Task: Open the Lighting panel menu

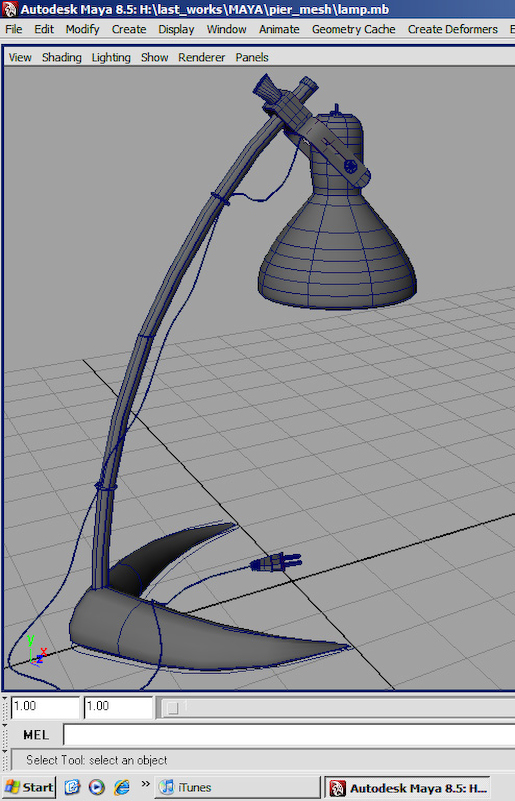Action: (x=111, y=57)
